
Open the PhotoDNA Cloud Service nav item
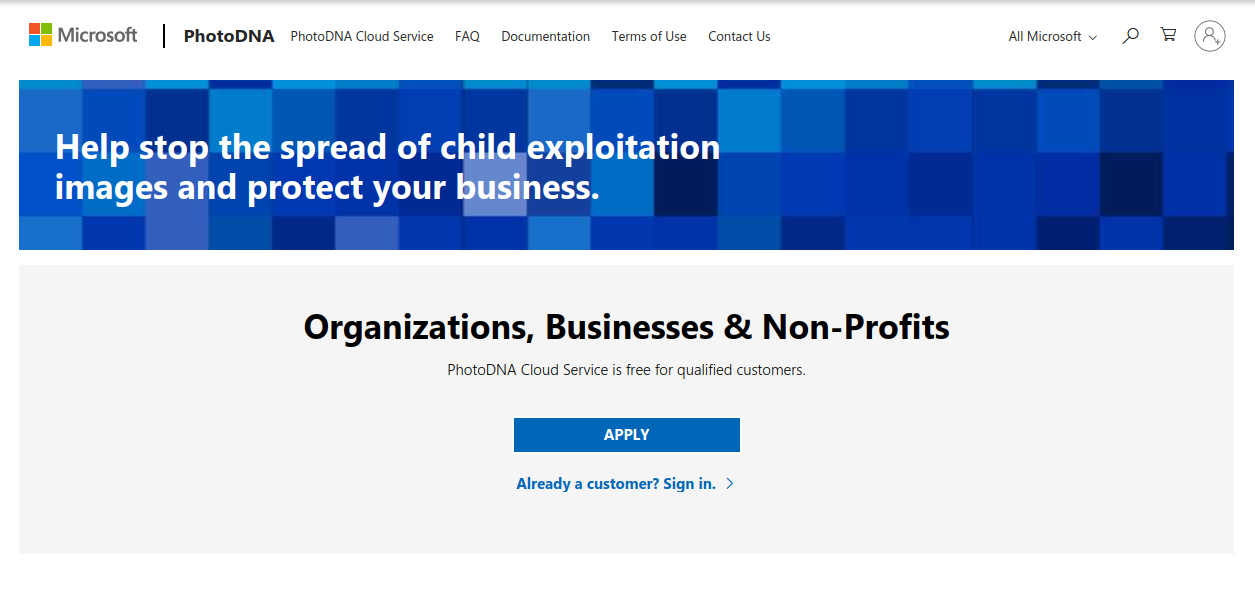[362, 36]
